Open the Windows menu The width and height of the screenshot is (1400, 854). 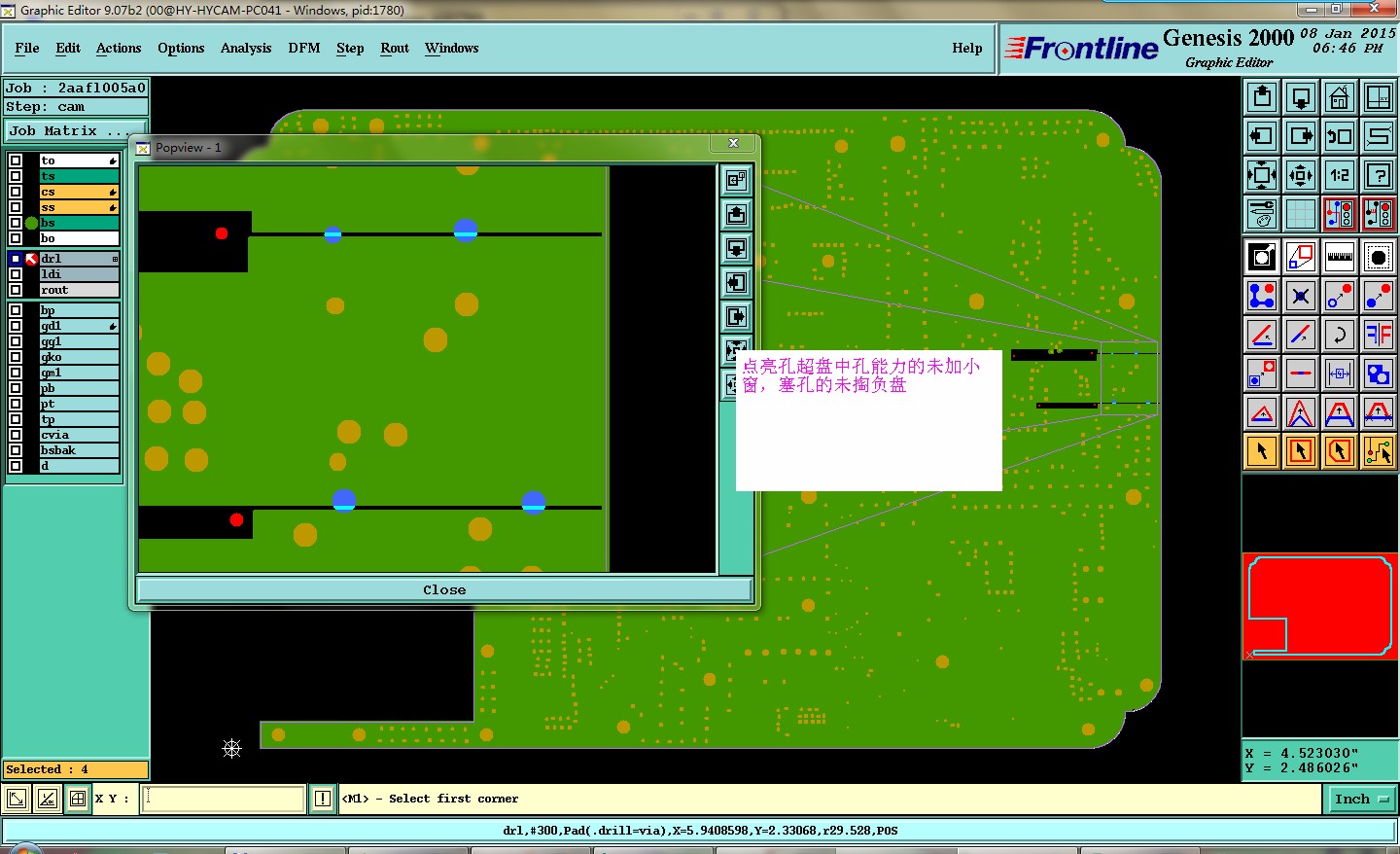click(x=452, y=48)
